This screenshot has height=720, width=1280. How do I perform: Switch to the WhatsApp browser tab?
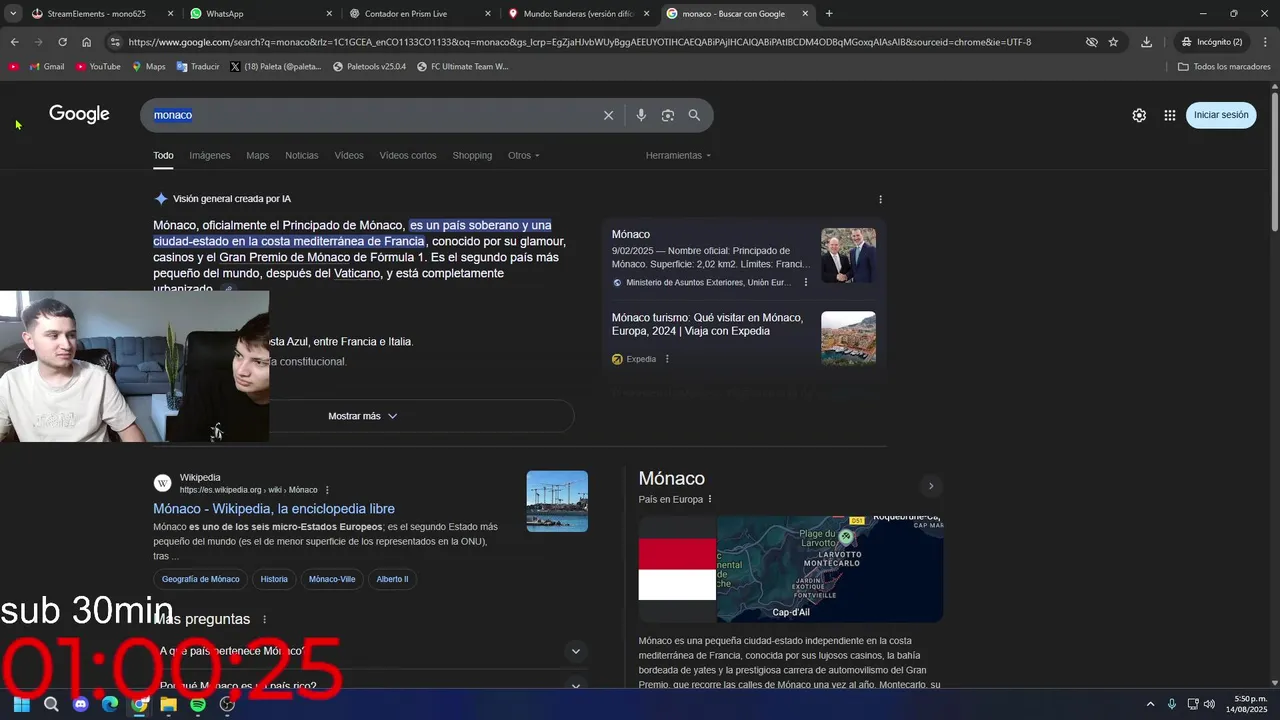coord(260,14)
